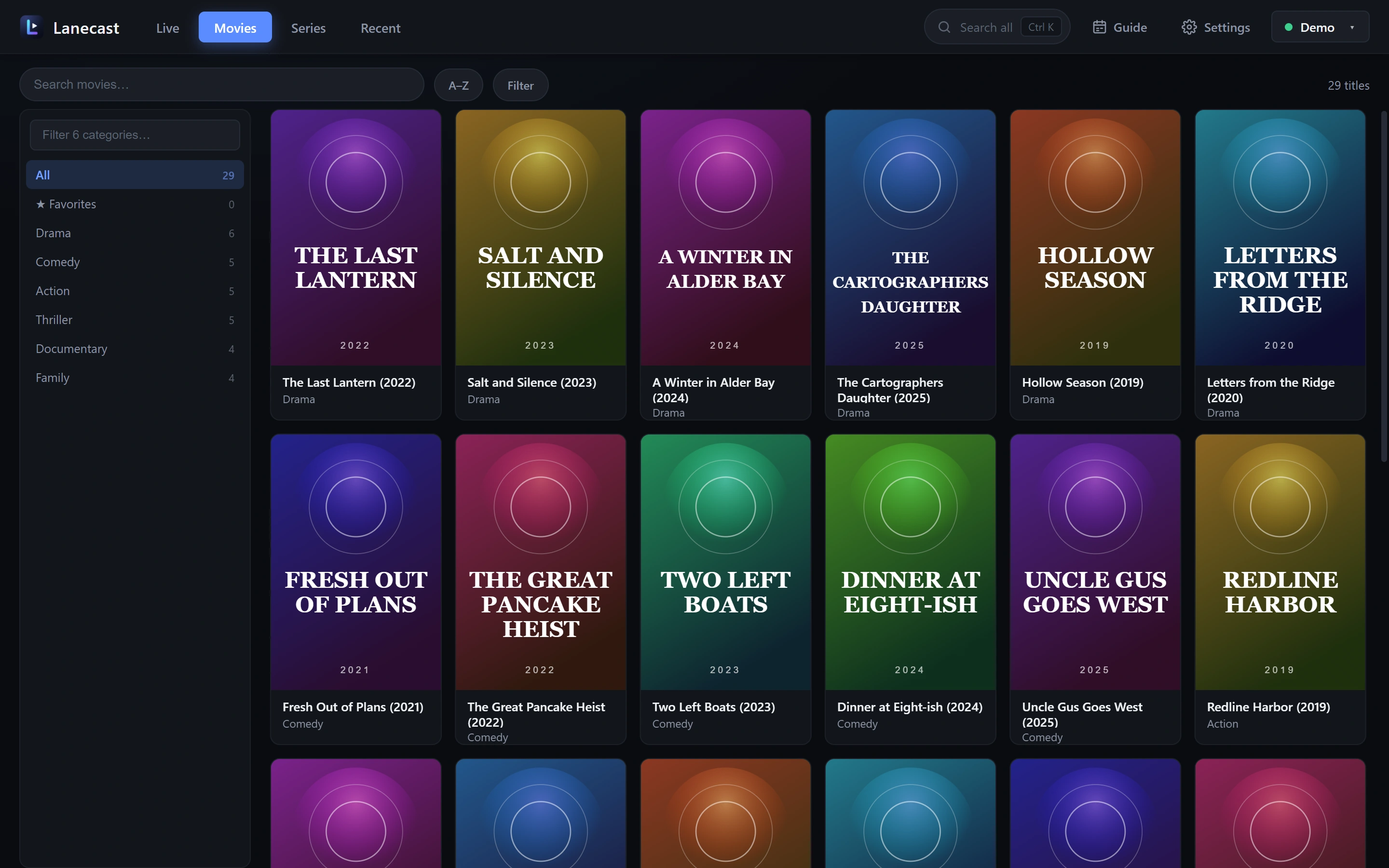Image resolution: width=1389 pixels, height=868 pixels.
Task: Click the A–Z sort button
Action: point(459,85)
